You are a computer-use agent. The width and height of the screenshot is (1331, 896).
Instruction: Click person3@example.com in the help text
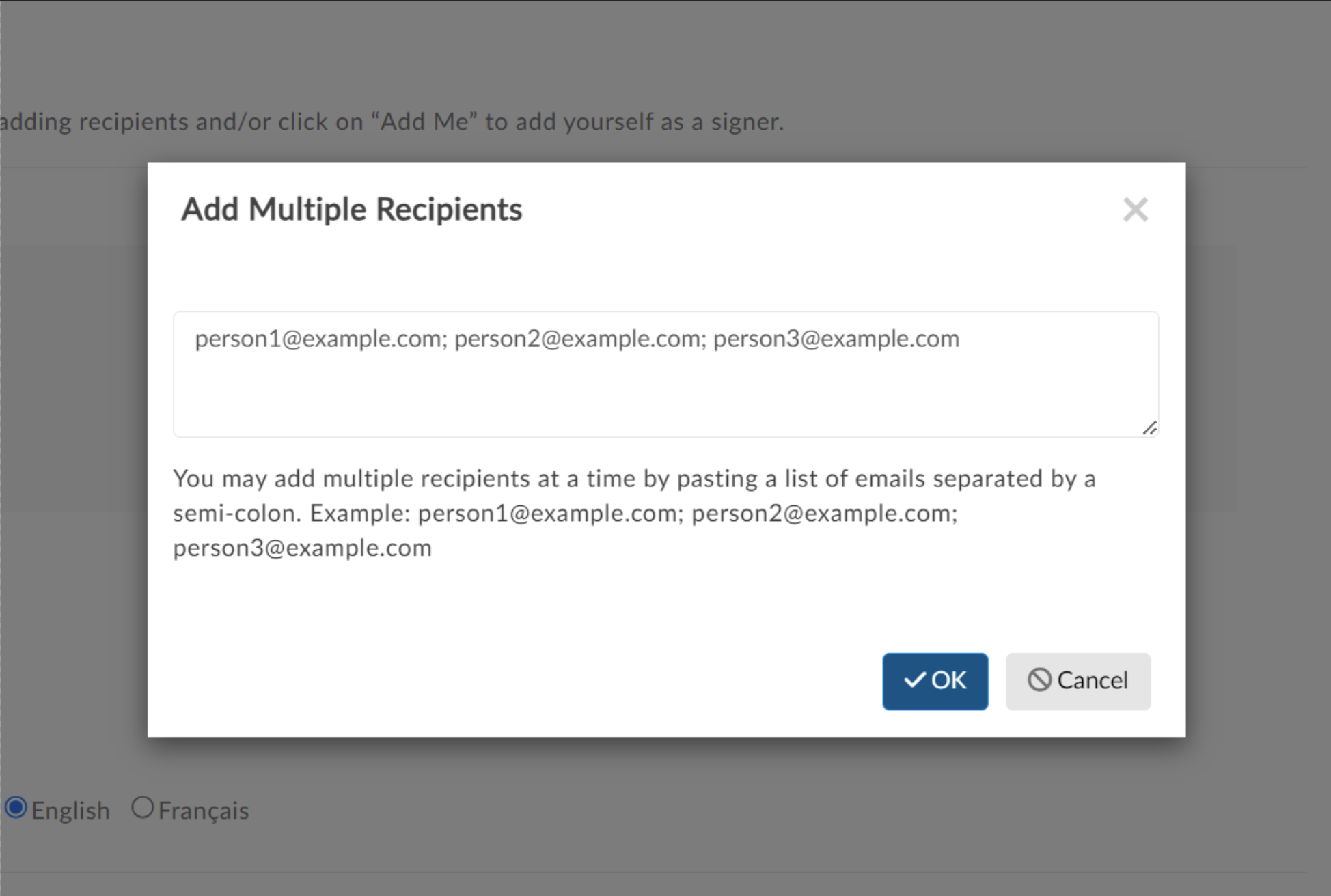click(302, 548)
